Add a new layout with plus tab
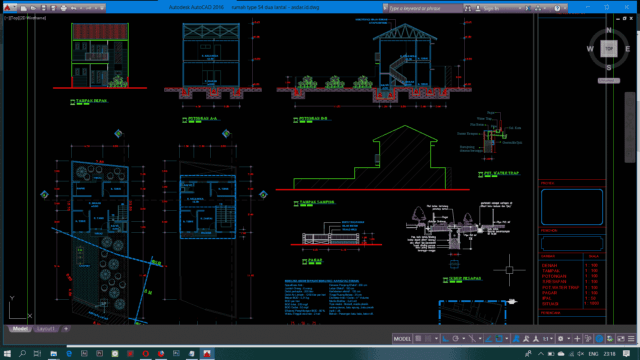Screen dimensions: 640x360 point(66,329)
